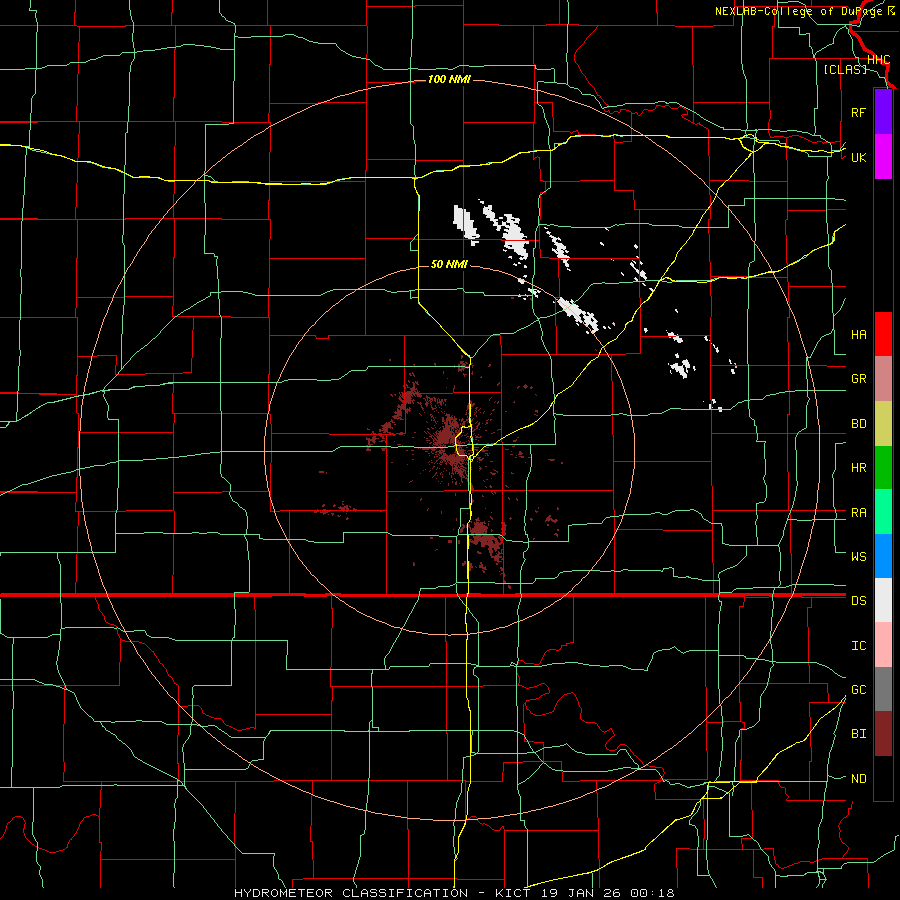Pick the HR green legend swatch

883,467
